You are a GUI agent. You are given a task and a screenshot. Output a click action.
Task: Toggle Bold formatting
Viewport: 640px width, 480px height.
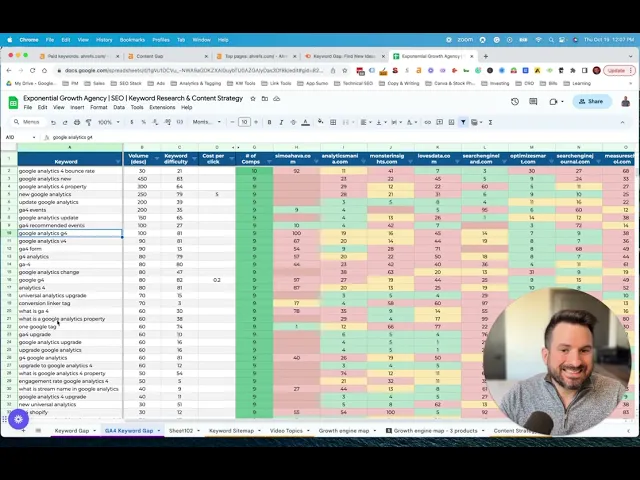[269, 122]
